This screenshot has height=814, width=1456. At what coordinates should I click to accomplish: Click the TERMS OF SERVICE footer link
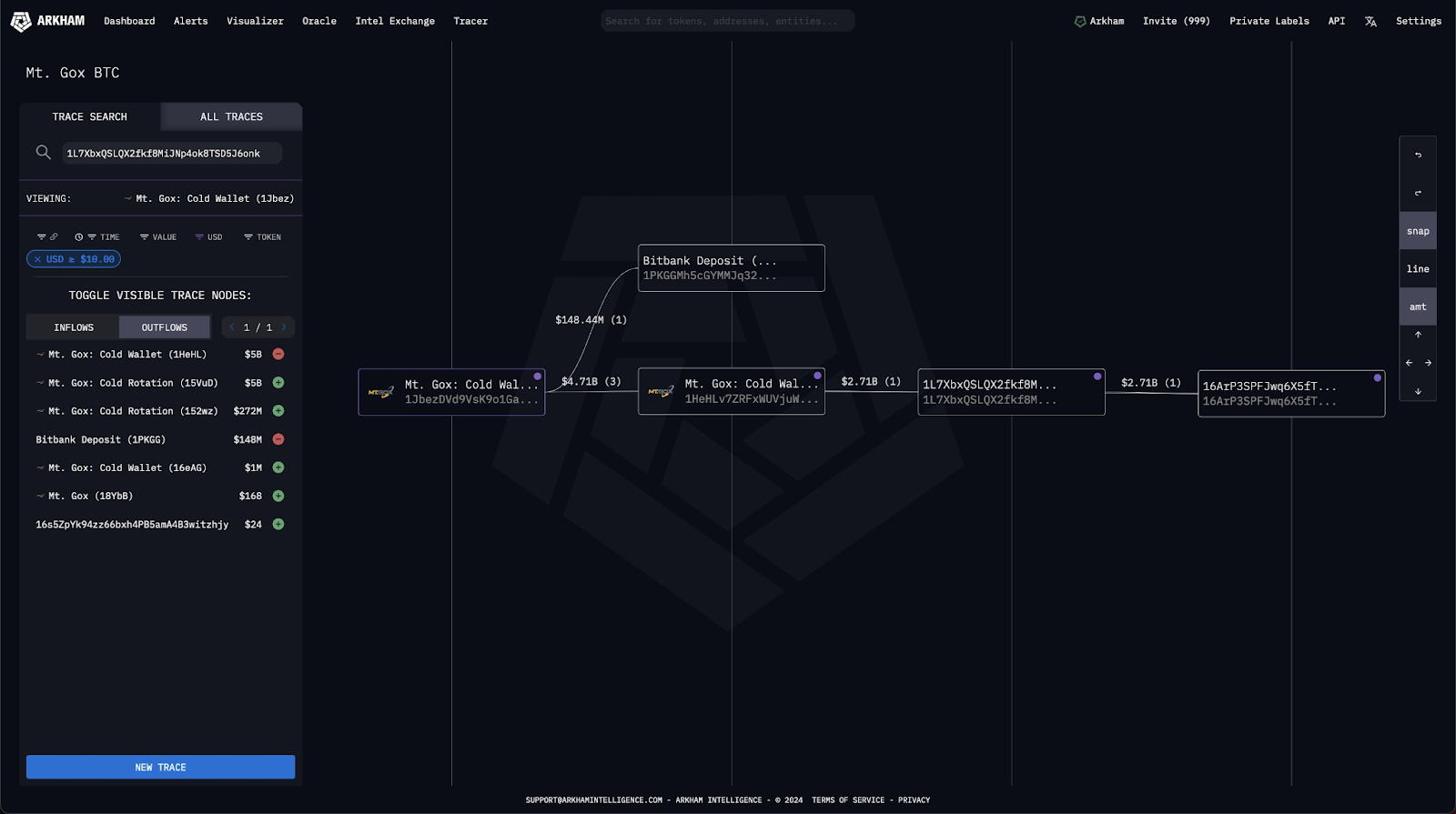coord(848,800)
